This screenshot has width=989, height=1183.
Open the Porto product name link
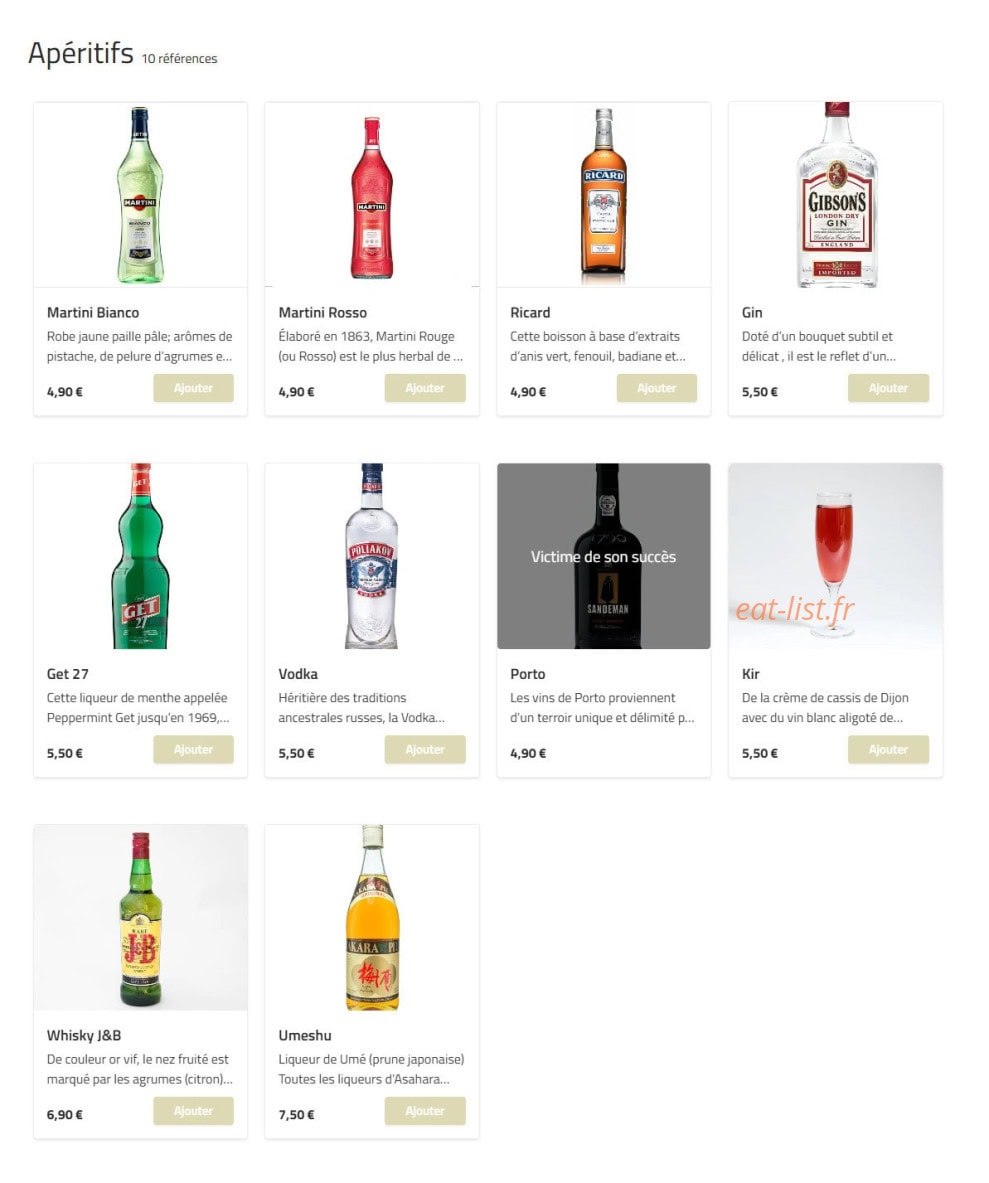click(x=527, y=674)
